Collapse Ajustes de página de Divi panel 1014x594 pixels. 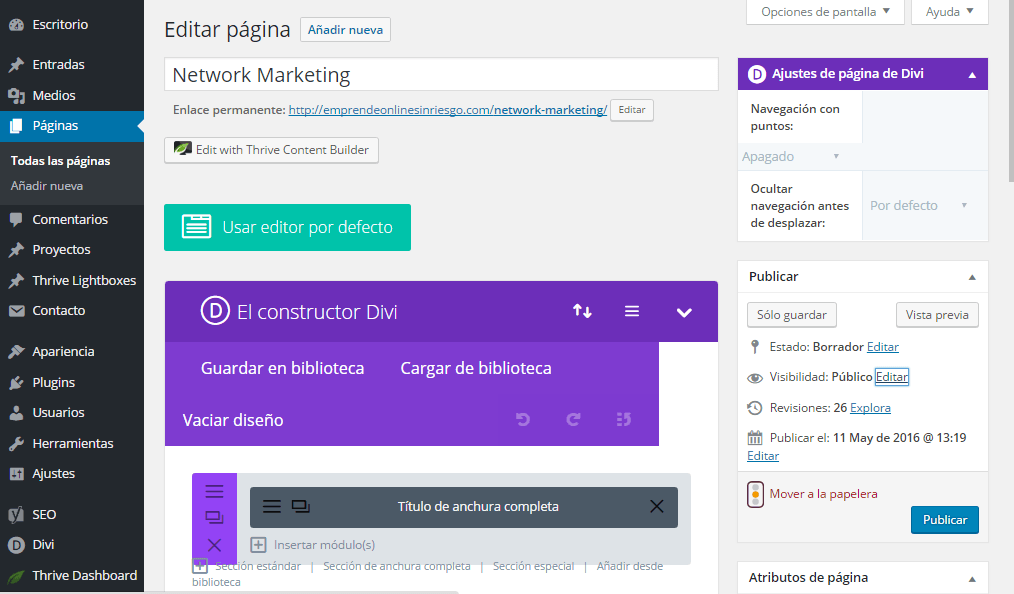[972, 75]
